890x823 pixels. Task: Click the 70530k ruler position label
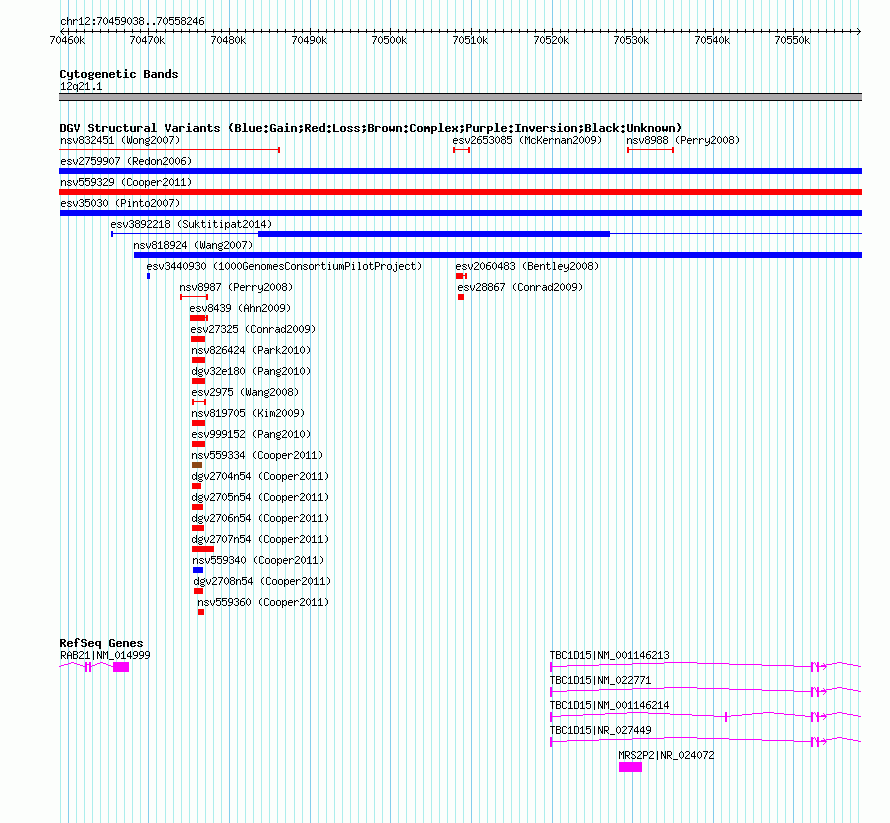click(x=632, y=40)
